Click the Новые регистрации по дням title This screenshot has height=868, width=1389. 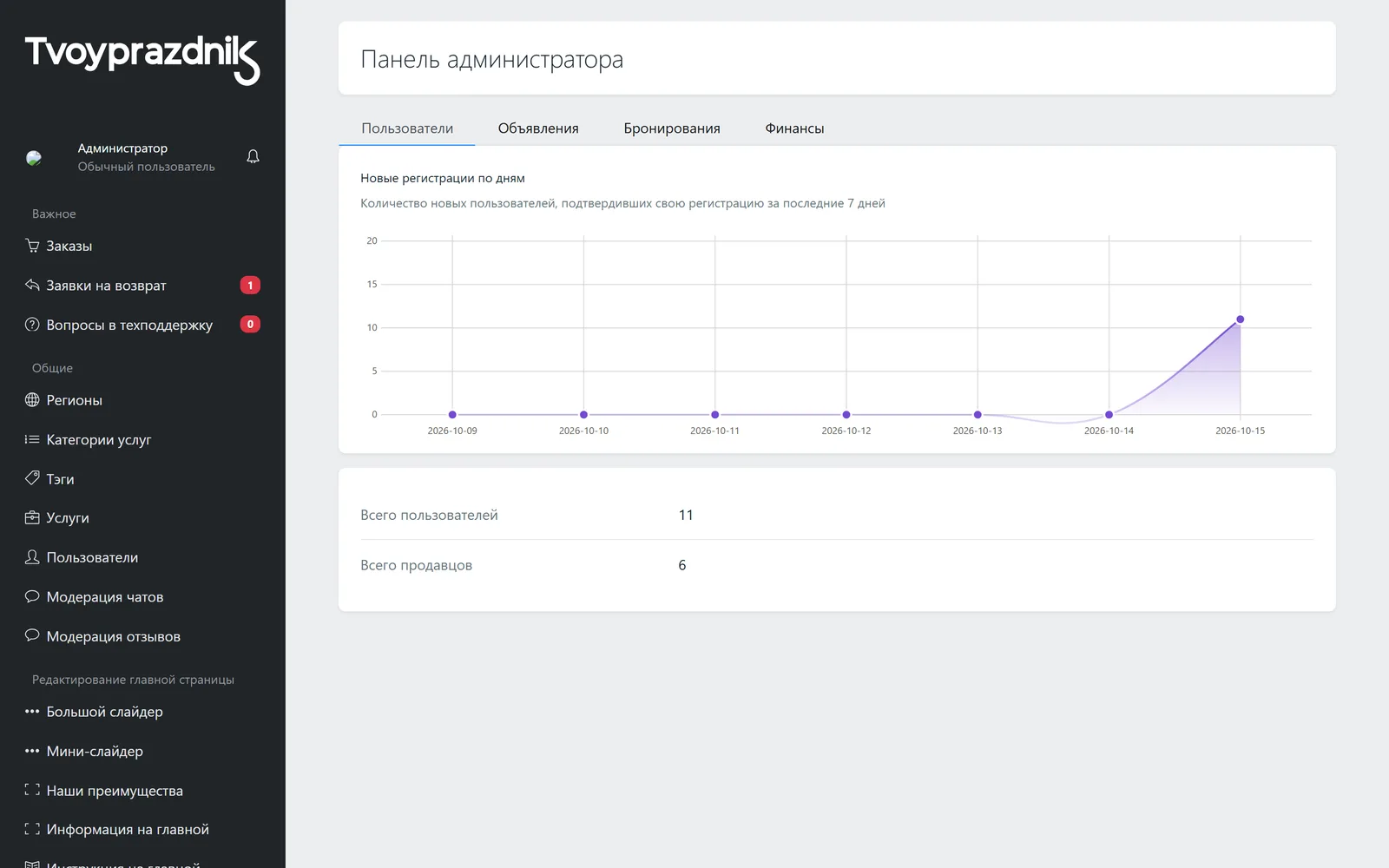tap(443, 178)
